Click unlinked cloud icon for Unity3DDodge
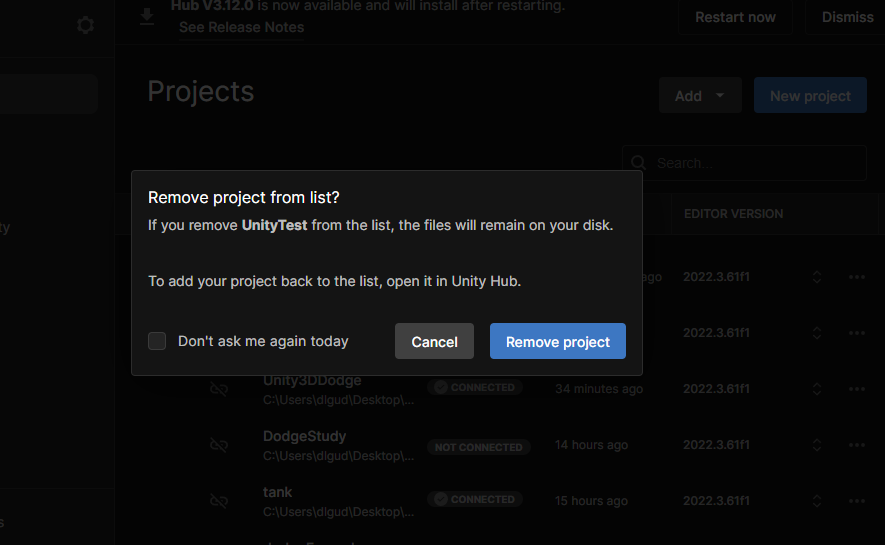The image size is (885, 545). tap(219, 389)
